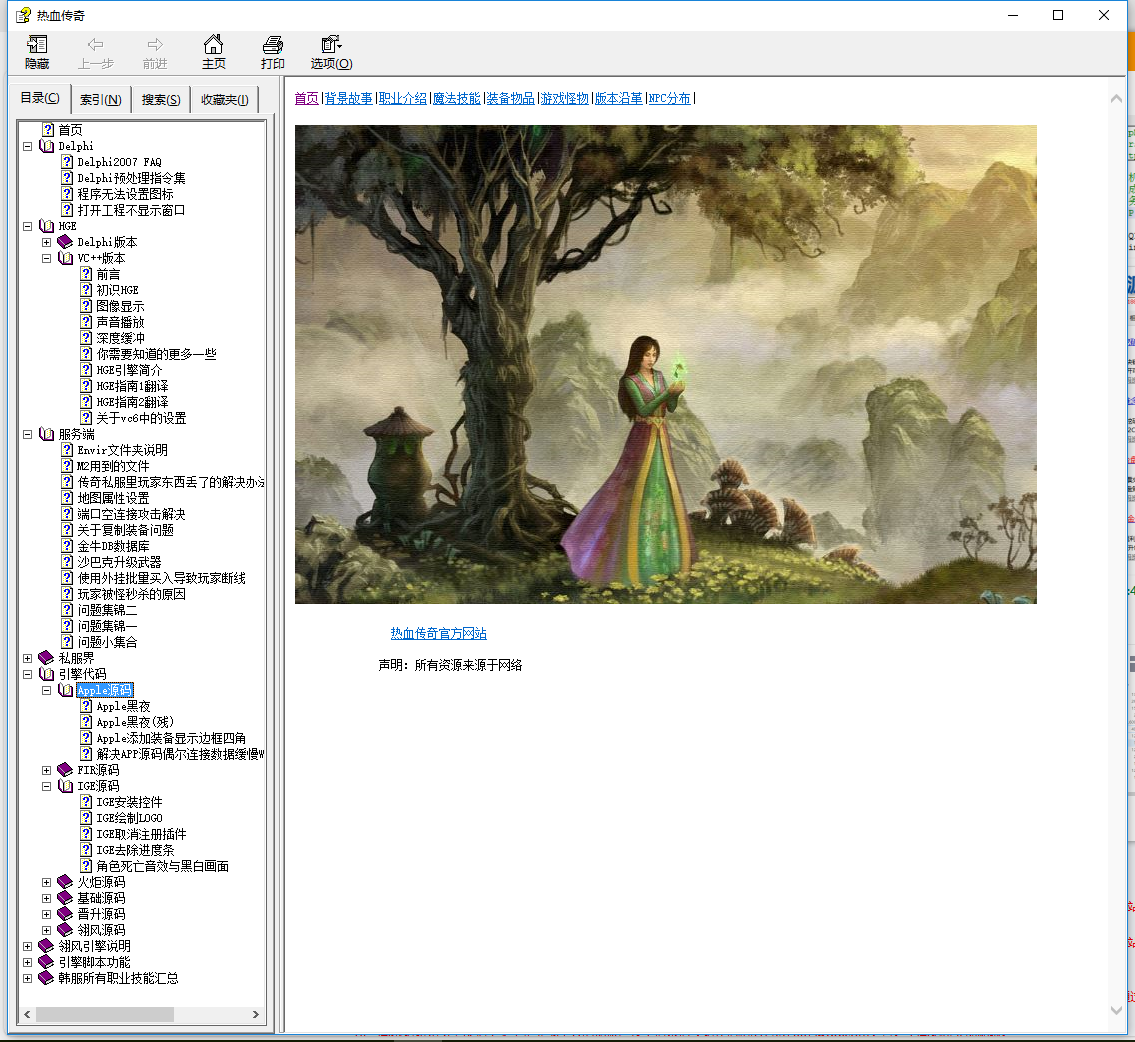Click the book icon beside 引擎代码
Image resolution: width=1135 pixels, height=1042 pixels.
(46, 674)
